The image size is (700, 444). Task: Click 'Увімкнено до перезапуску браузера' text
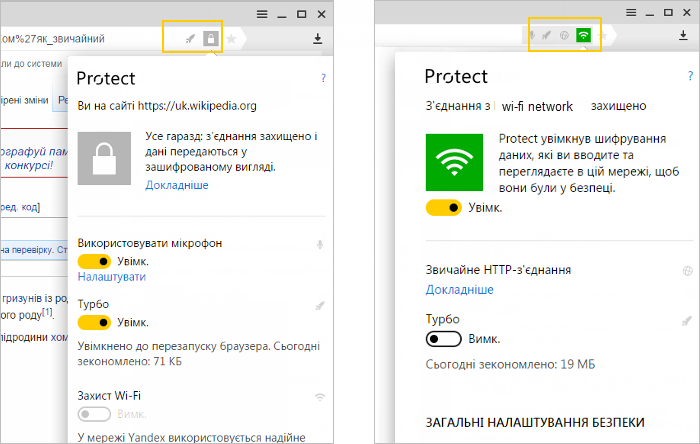173,346
